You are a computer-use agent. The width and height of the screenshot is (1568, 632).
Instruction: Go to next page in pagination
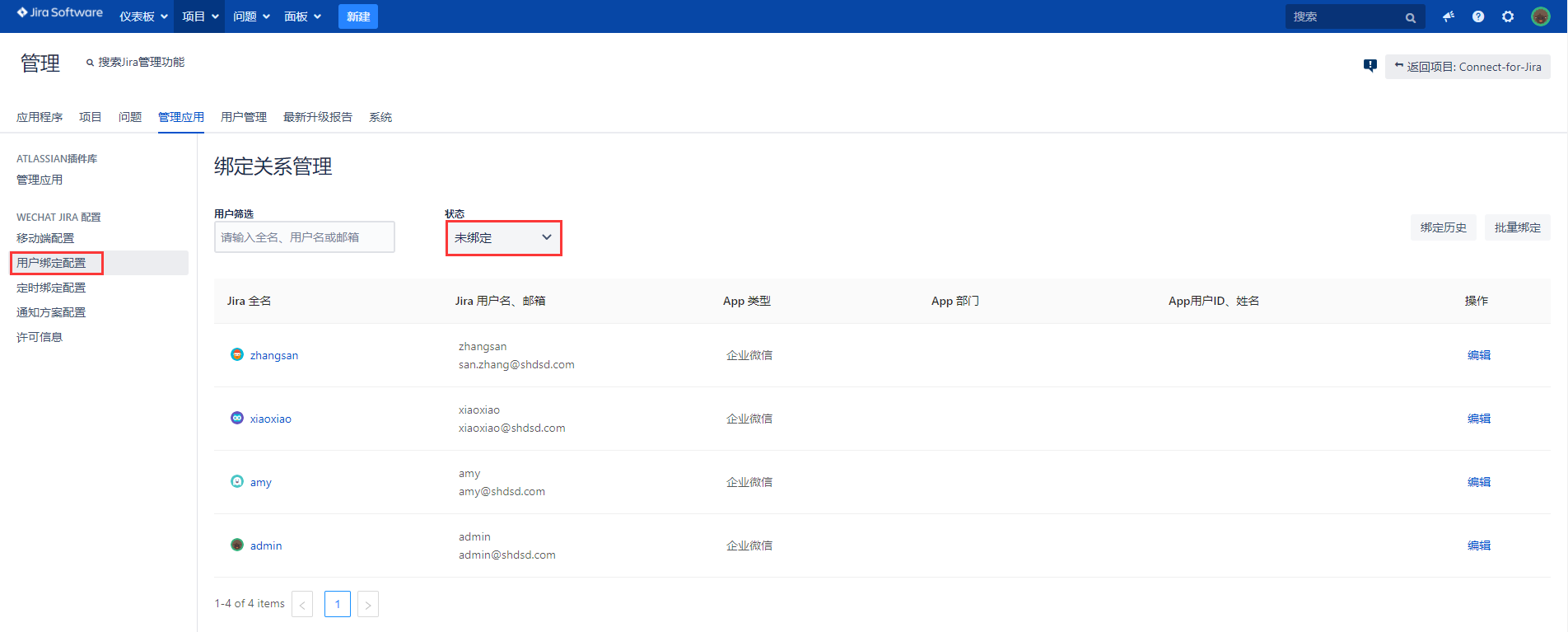pos(368,605)
